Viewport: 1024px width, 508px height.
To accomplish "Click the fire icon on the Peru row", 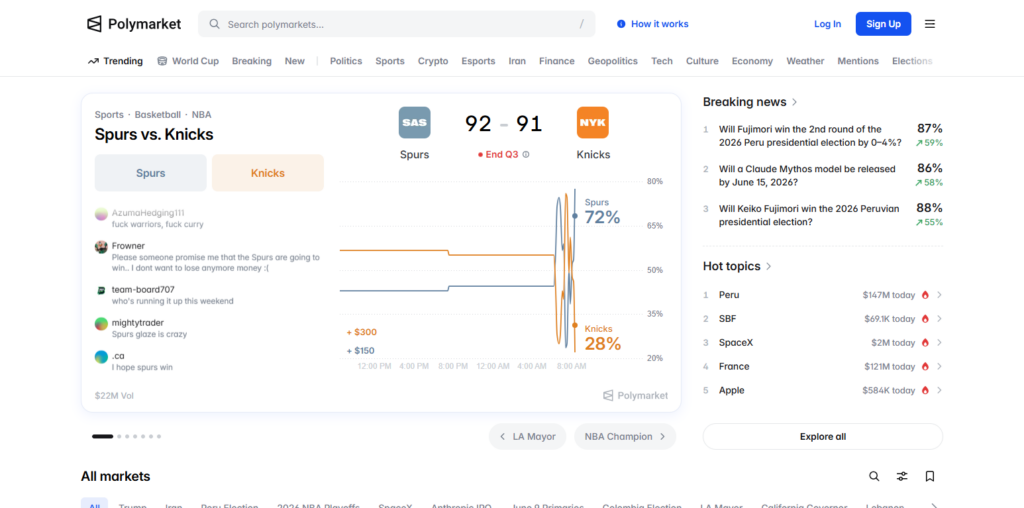I will [x=925, y=295].
